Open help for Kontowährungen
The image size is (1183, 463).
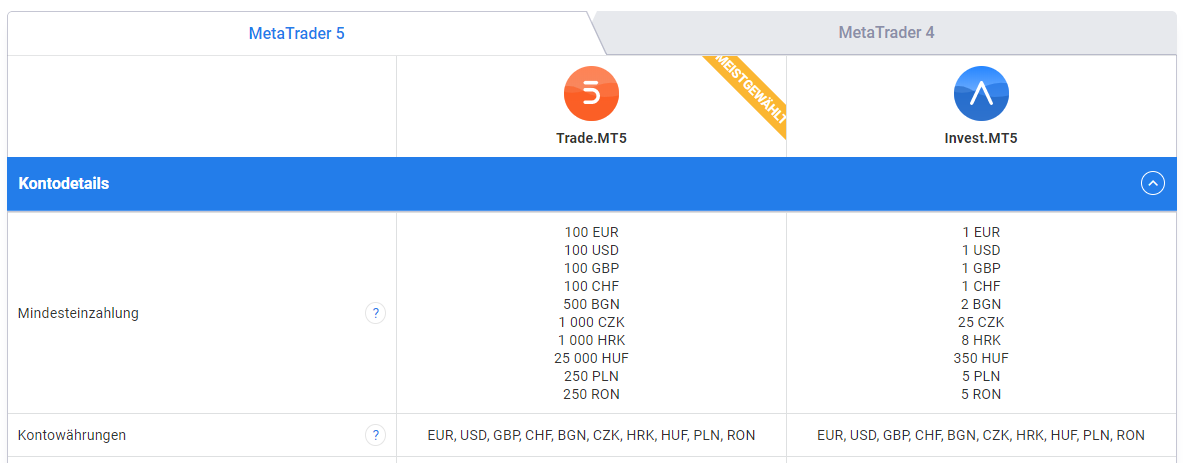pyautogui.click(x=375, y=435)
